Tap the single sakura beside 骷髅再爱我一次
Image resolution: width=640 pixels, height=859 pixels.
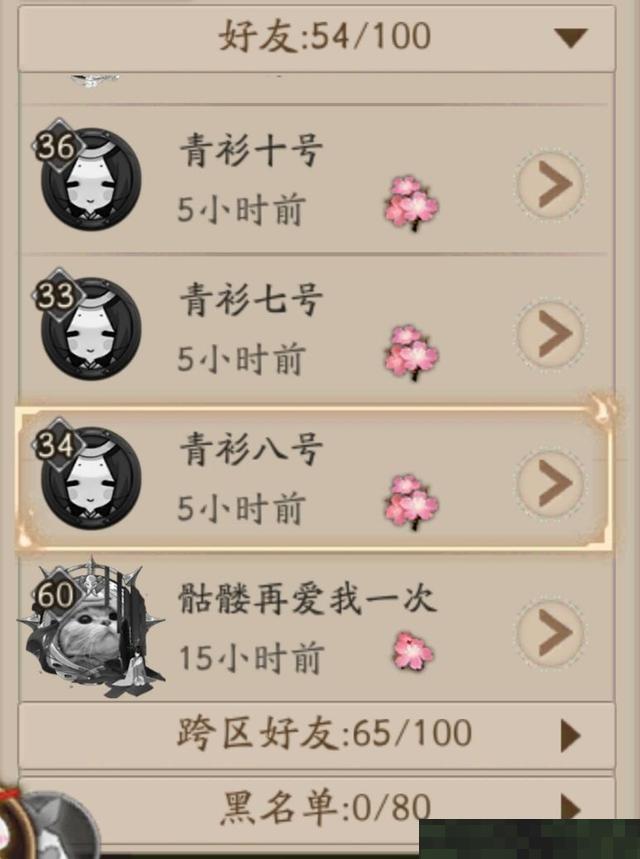click(413, 651)
